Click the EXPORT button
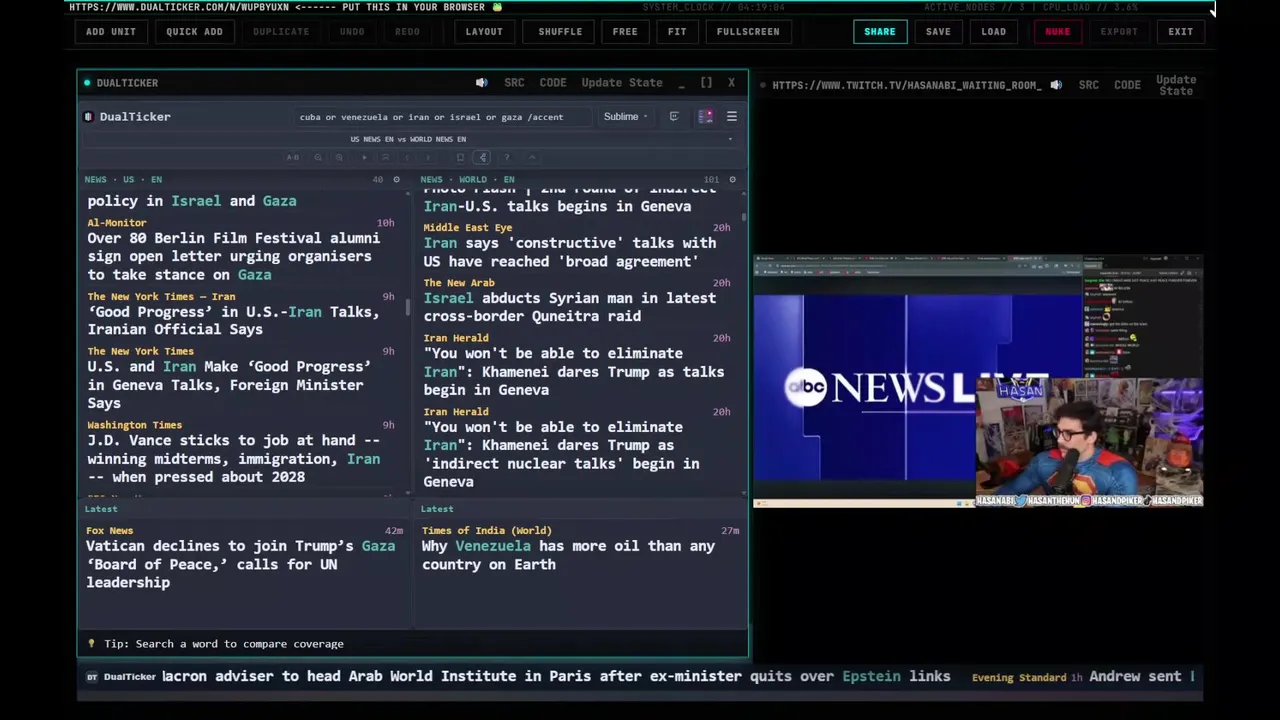This screenshot has height=720, width=1280. coord(1119,32)
